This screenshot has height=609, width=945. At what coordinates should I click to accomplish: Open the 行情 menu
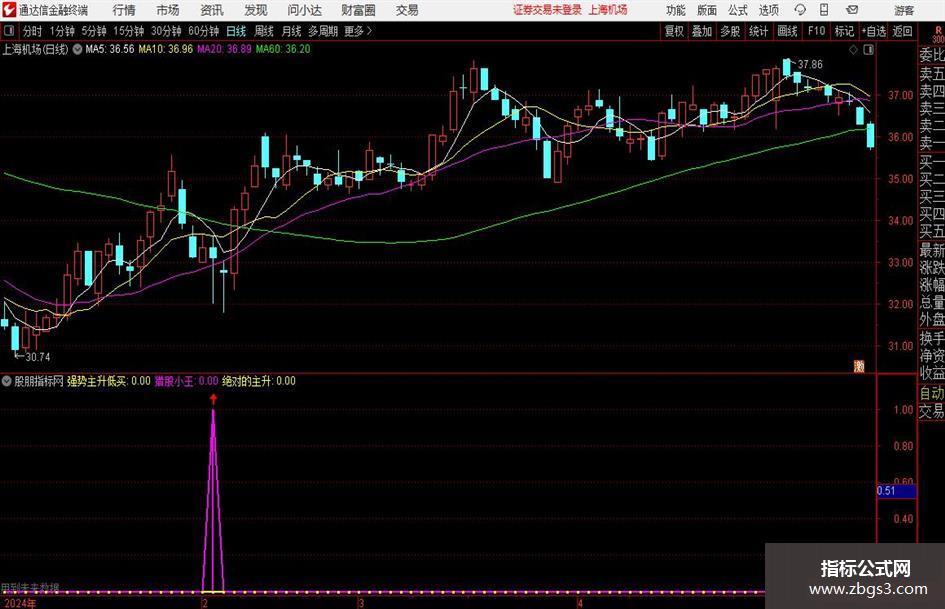(124, 10)
